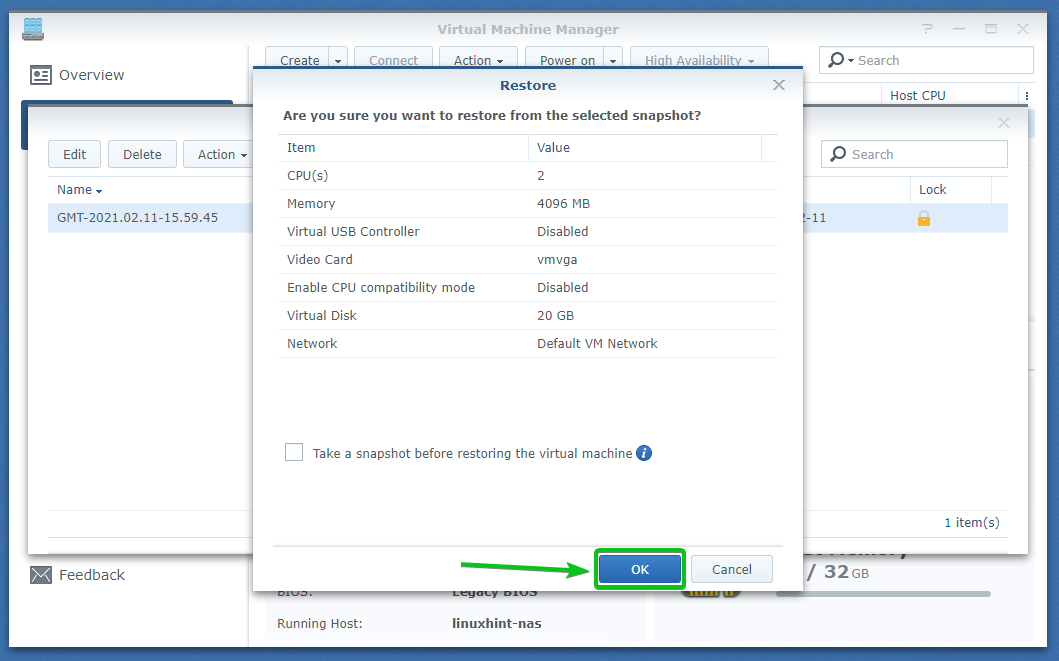This screenshot has width=1059, height=661.
Task: Select snapshot GMT-2021.02.11-15.59.45
Action: [x=138, y=218]
